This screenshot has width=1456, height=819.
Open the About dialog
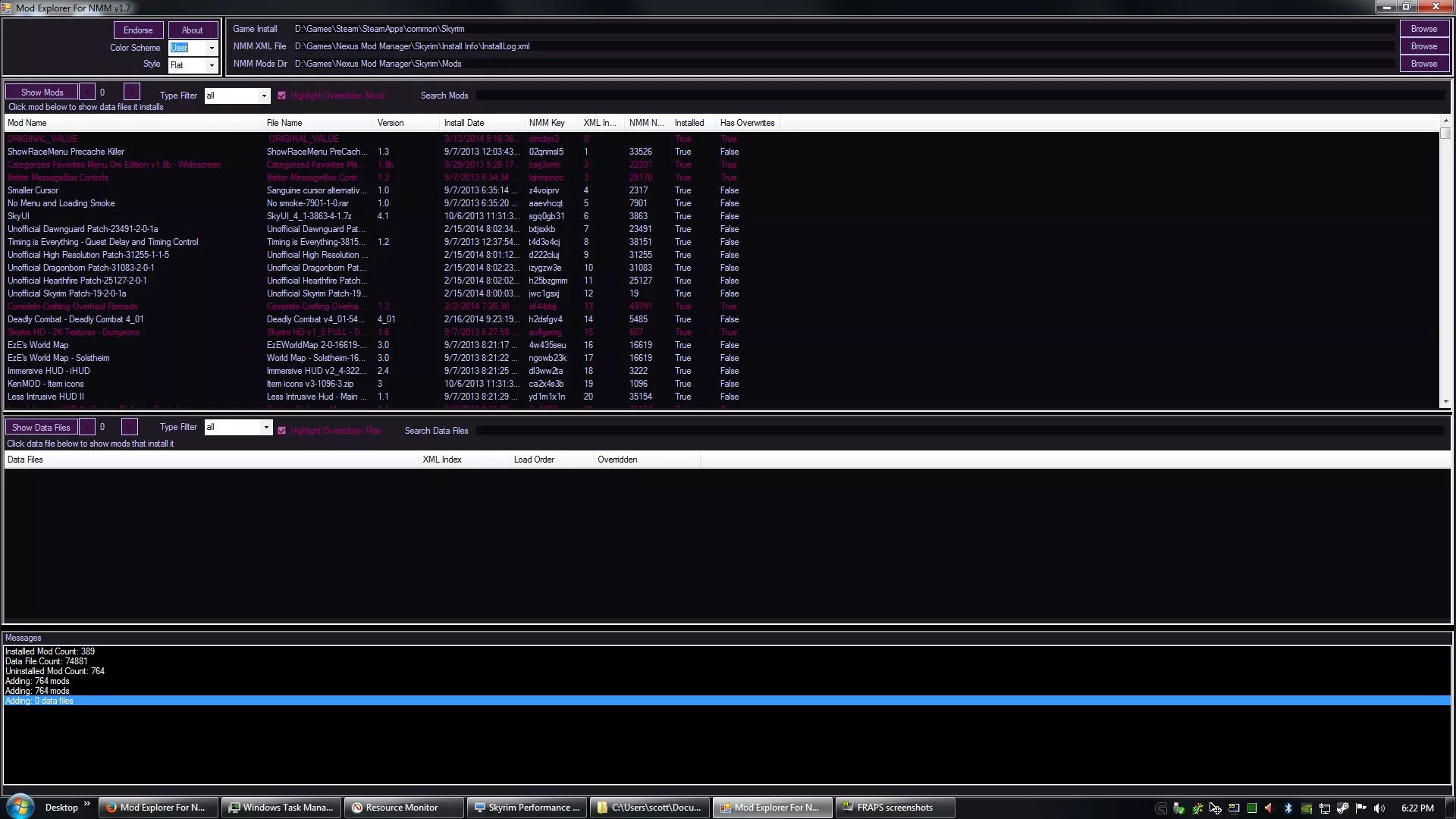192,30
